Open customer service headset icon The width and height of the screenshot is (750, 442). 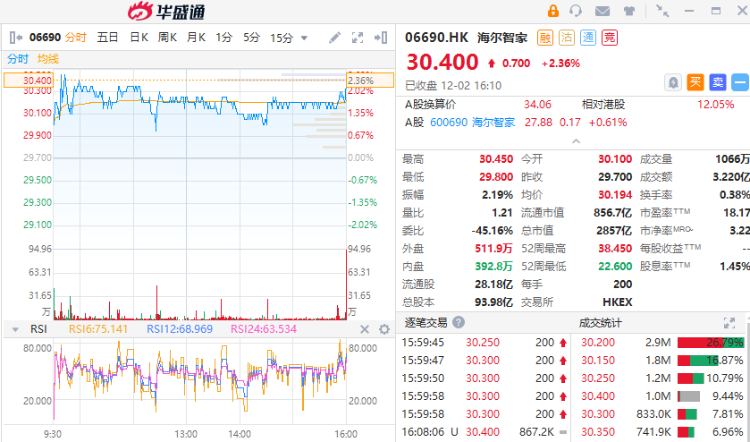tap(576, 11)
